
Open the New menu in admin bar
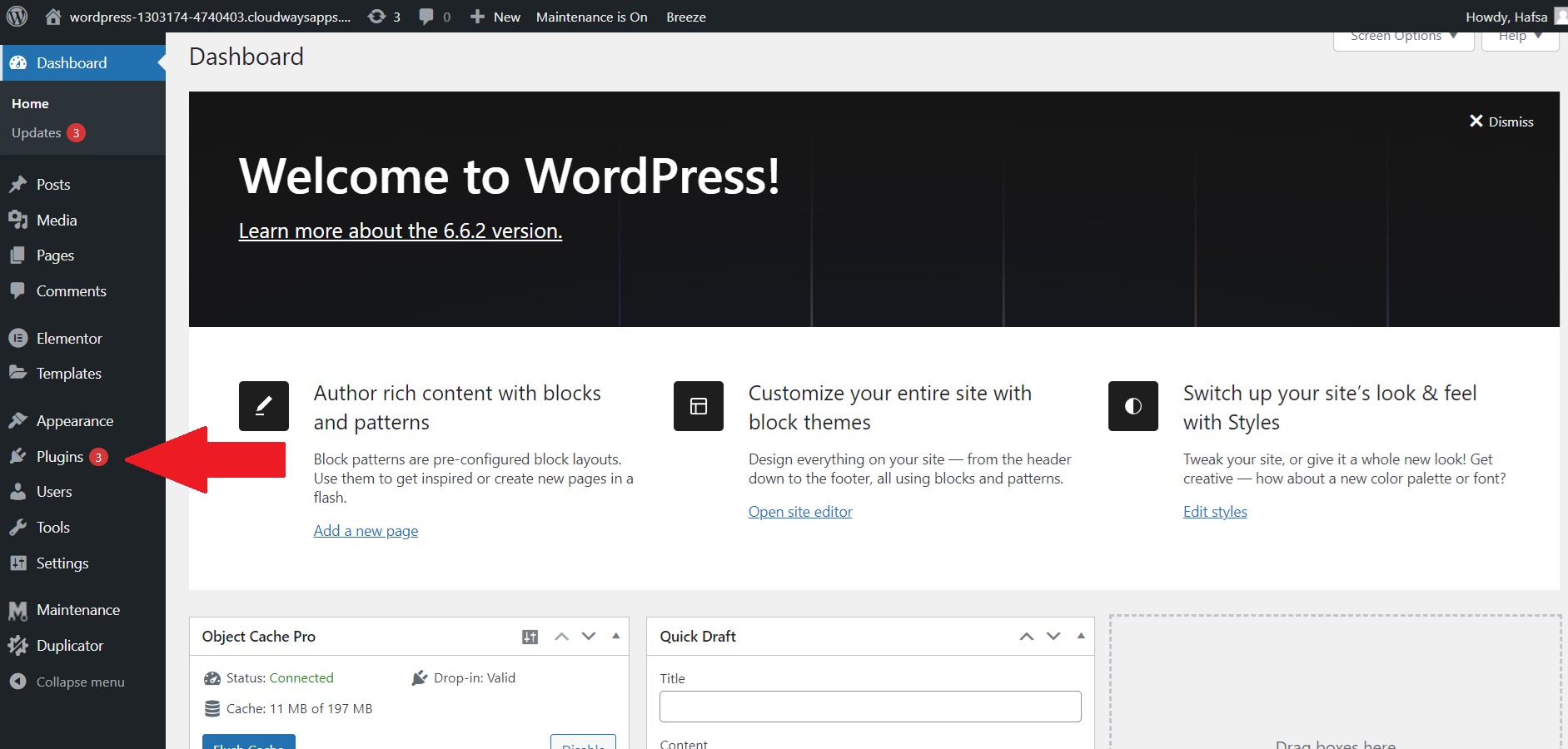(x=495, y=17)
